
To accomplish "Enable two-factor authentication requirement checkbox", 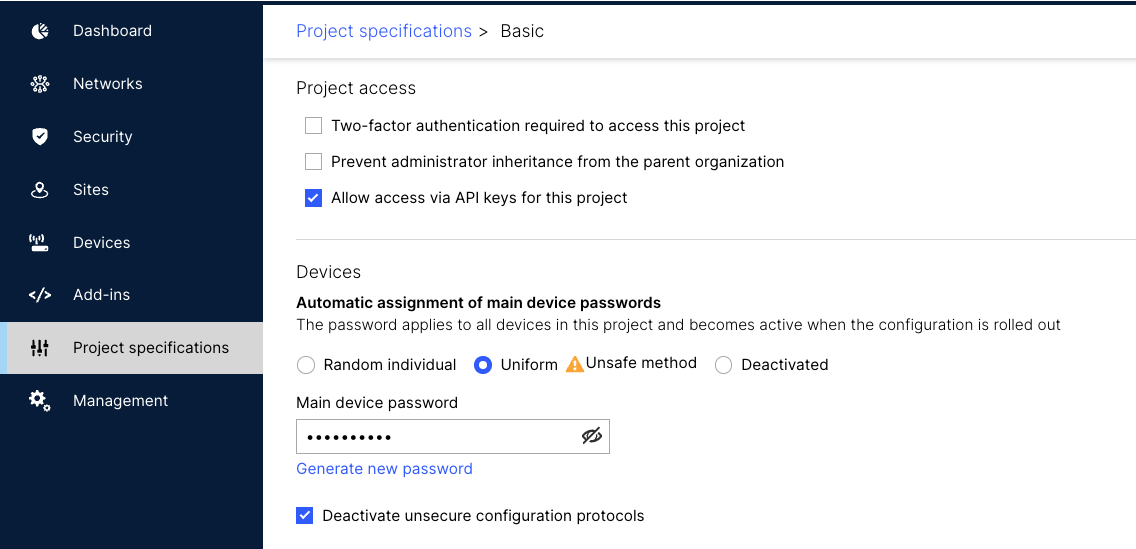I will click(x=314, y=126).
